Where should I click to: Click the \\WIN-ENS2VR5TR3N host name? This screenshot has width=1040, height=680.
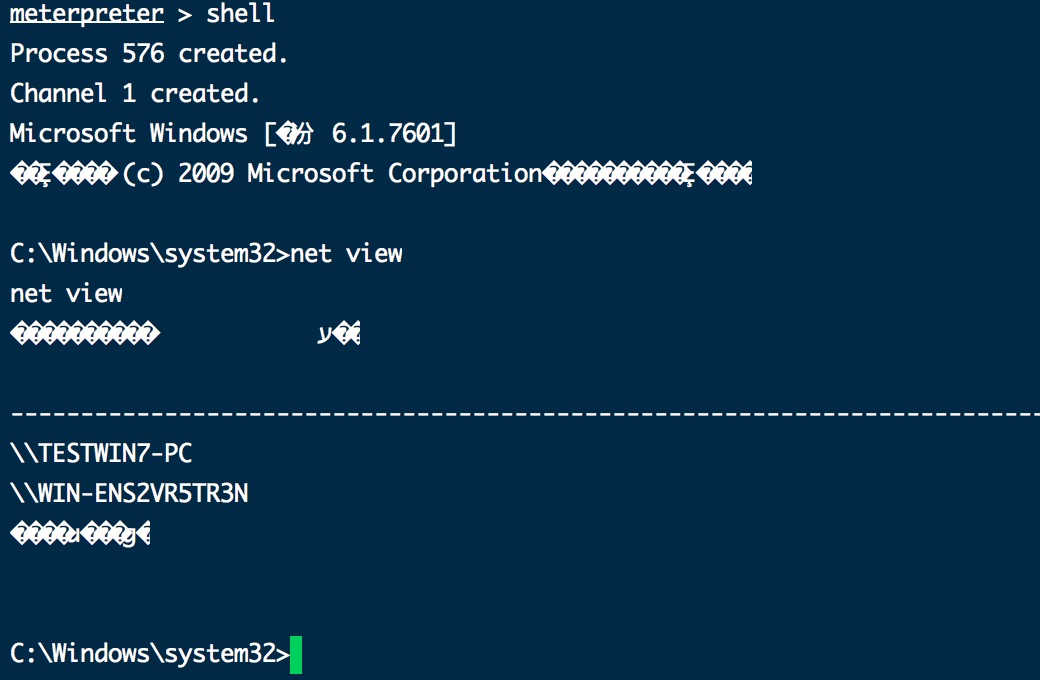coord(129,494)
